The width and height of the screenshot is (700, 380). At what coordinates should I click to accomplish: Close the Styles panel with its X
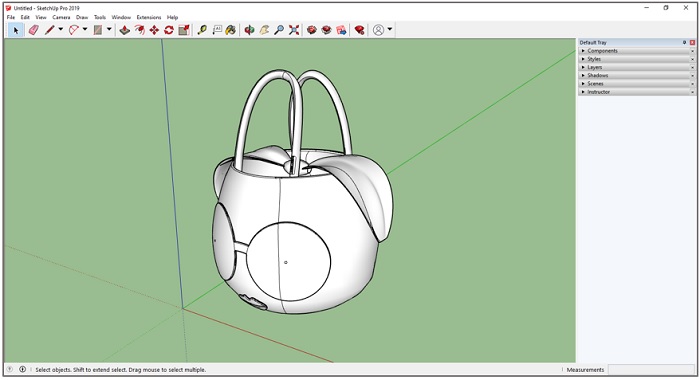[693, 59]
